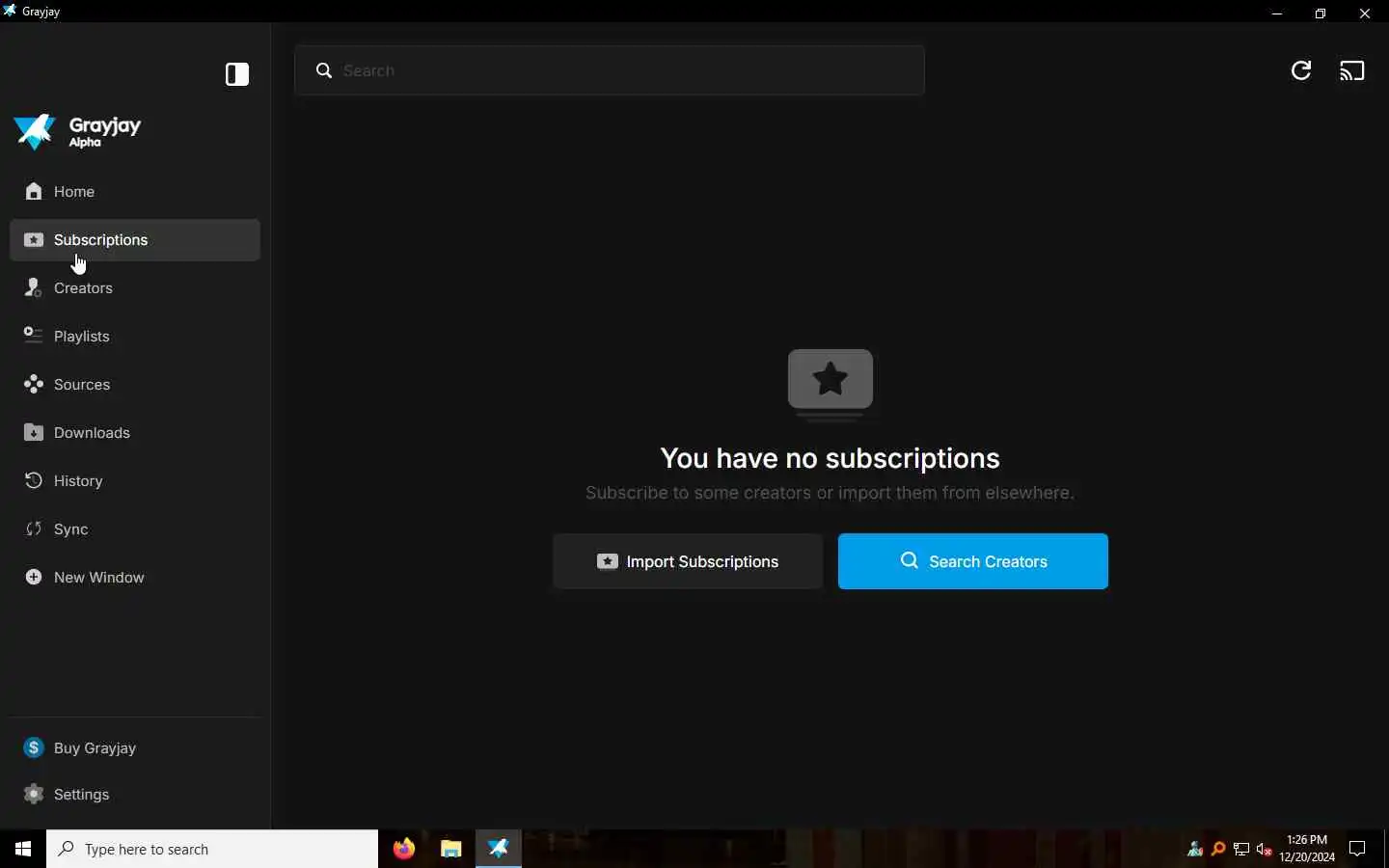
Task: Click the Import Subscriptions button
Action: click(x=689, y=561)
